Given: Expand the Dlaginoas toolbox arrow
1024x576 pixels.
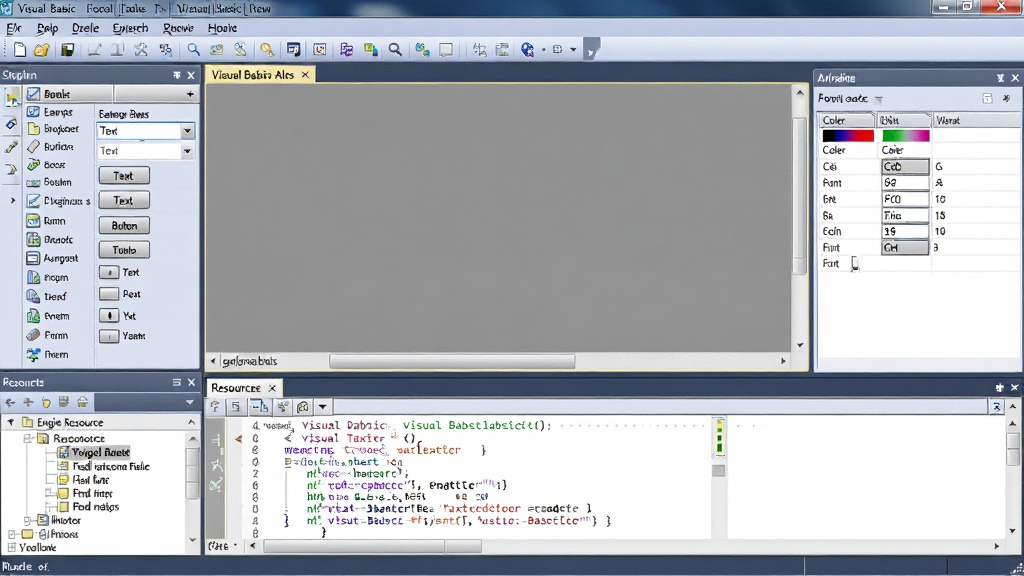Looking at the screenshot, I should 12,201.
